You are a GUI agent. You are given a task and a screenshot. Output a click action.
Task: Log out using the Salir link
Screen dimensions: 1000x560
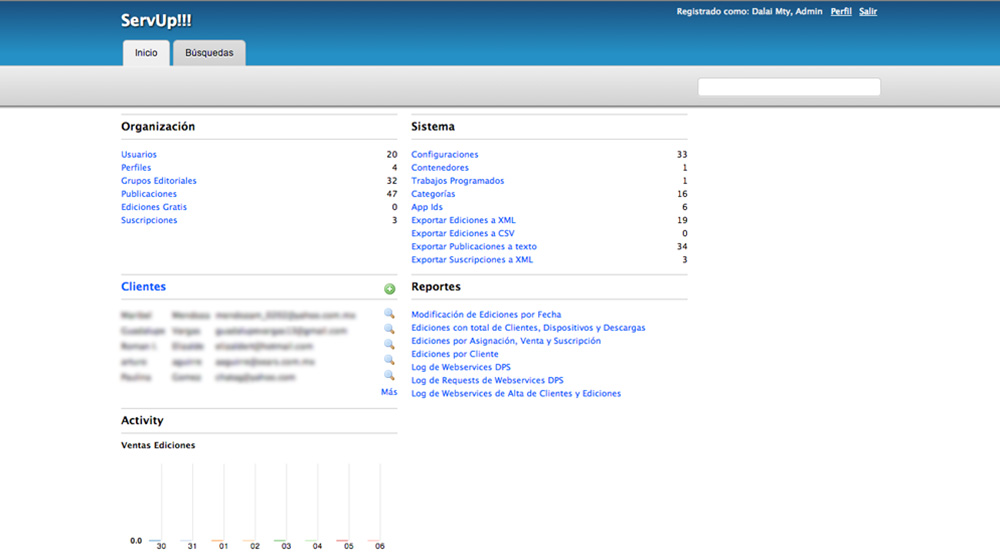(x=867, y=12)
